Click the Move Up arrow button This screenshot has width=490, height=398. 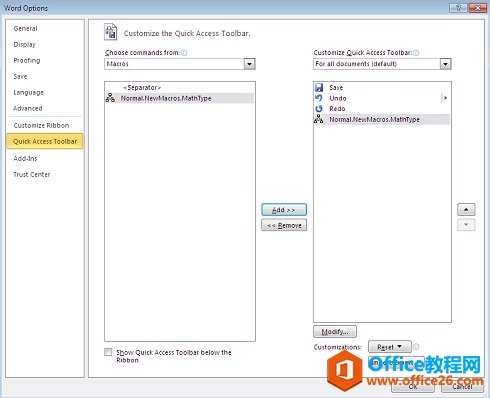tap(466, 210)
